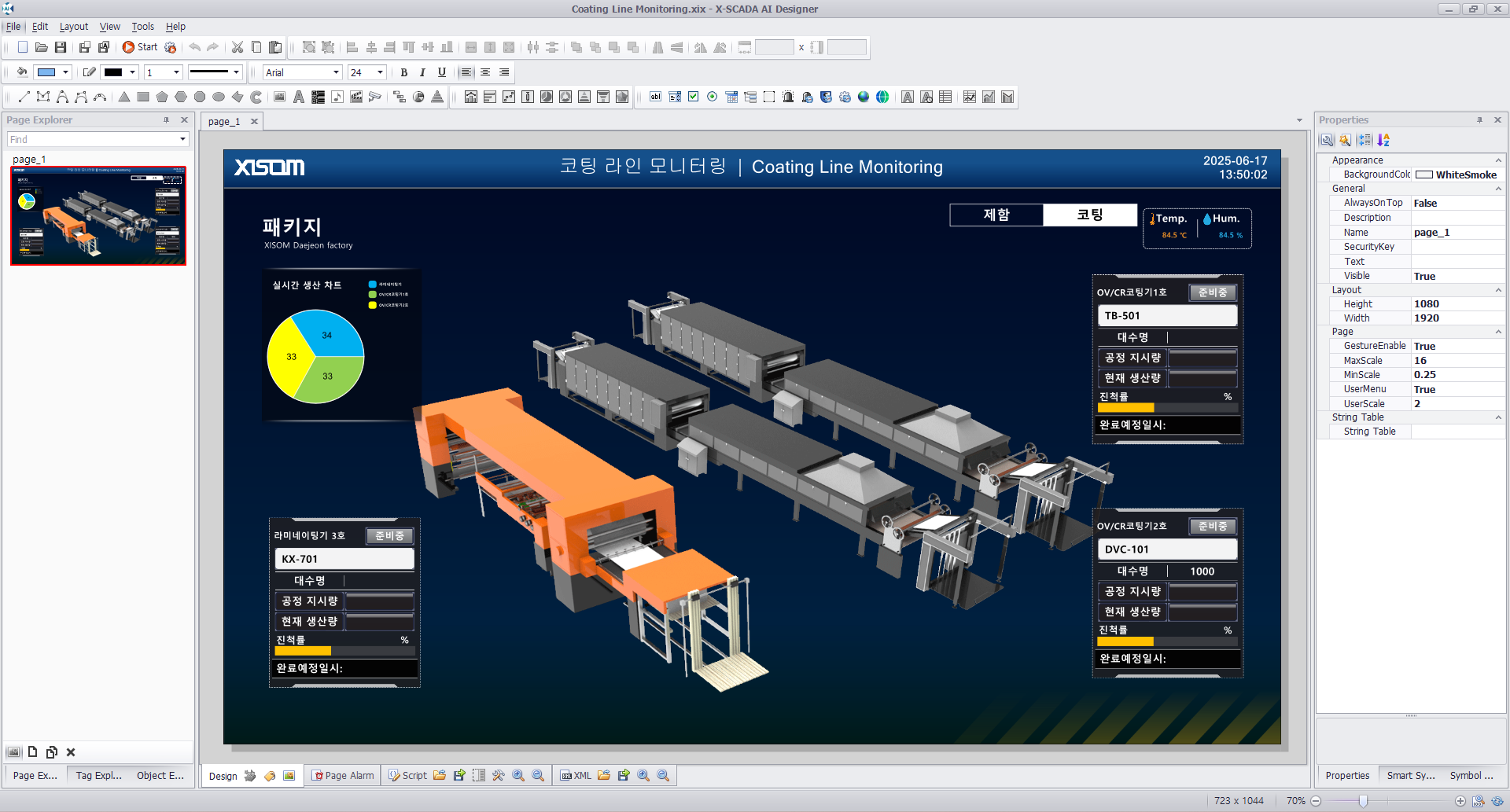Open the Tools menu
Screen dimensions: 1510x812
tap(142, 27)
